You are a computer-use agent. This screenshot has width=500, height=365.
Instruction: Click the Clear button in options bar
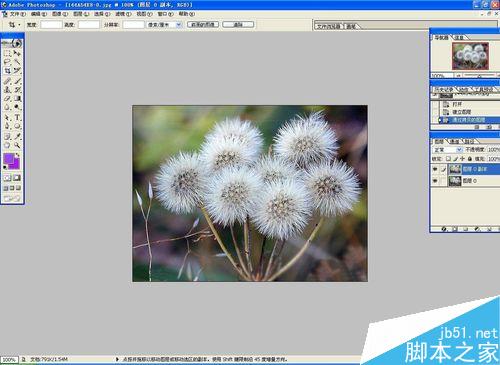pyautogui.click(x=238, y=25)
